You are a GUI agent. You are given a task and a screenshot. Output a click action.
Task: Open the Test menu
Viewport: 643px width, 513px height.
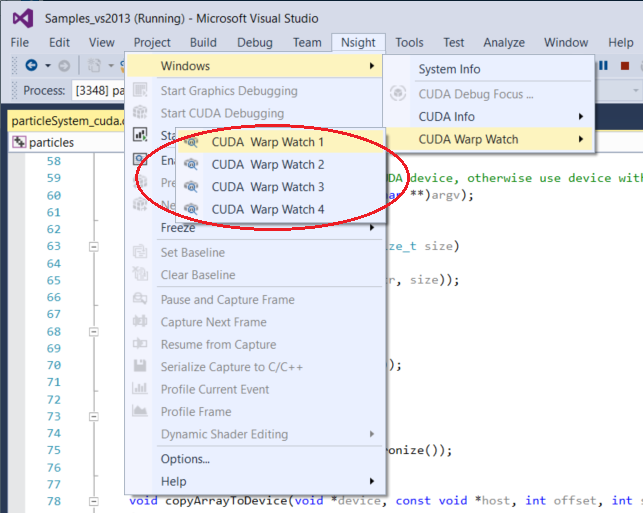pos(454,42)
